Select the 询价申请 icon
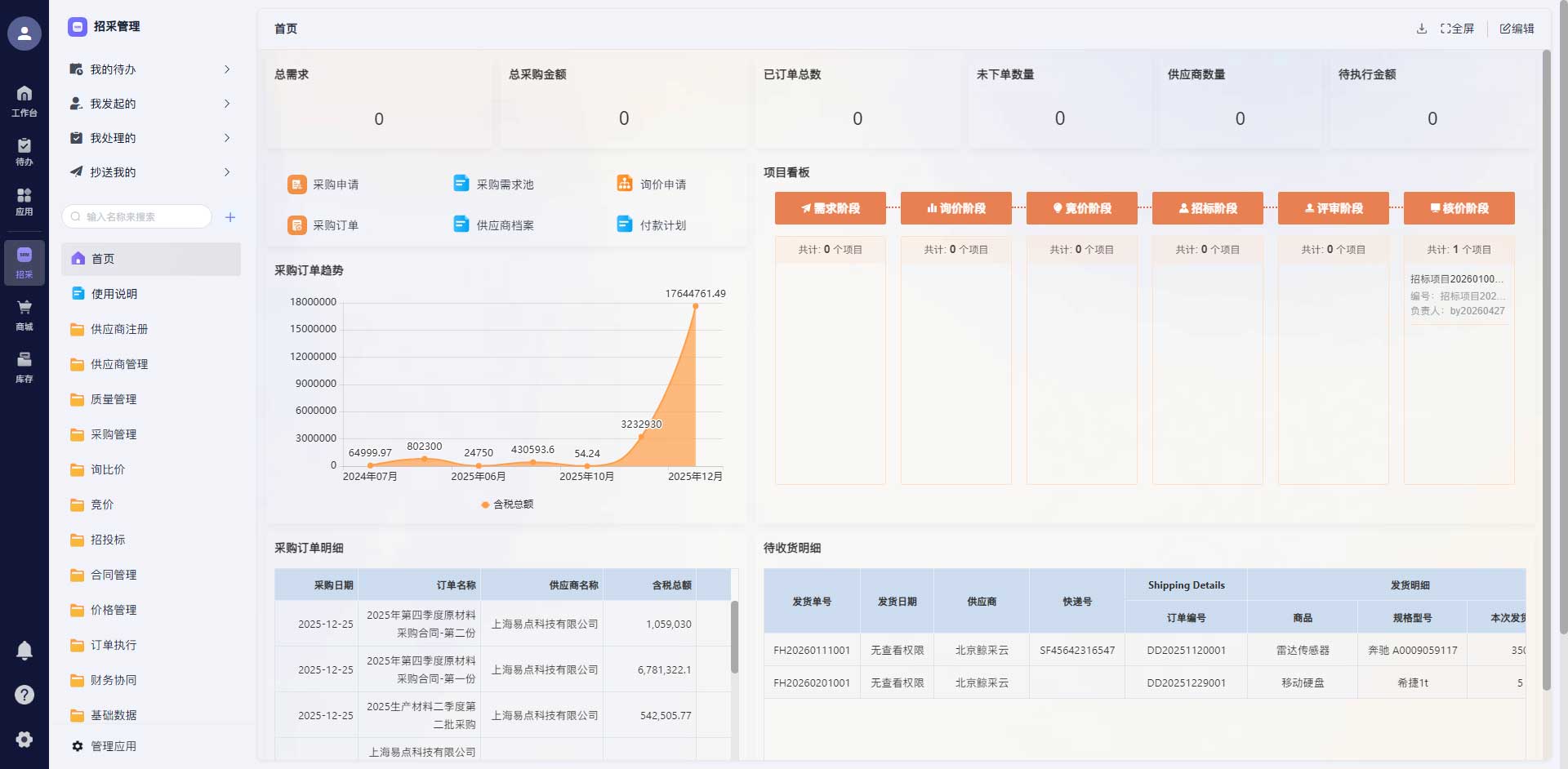This screenshot has height=769, width=1568. click(x=623, y=184)
